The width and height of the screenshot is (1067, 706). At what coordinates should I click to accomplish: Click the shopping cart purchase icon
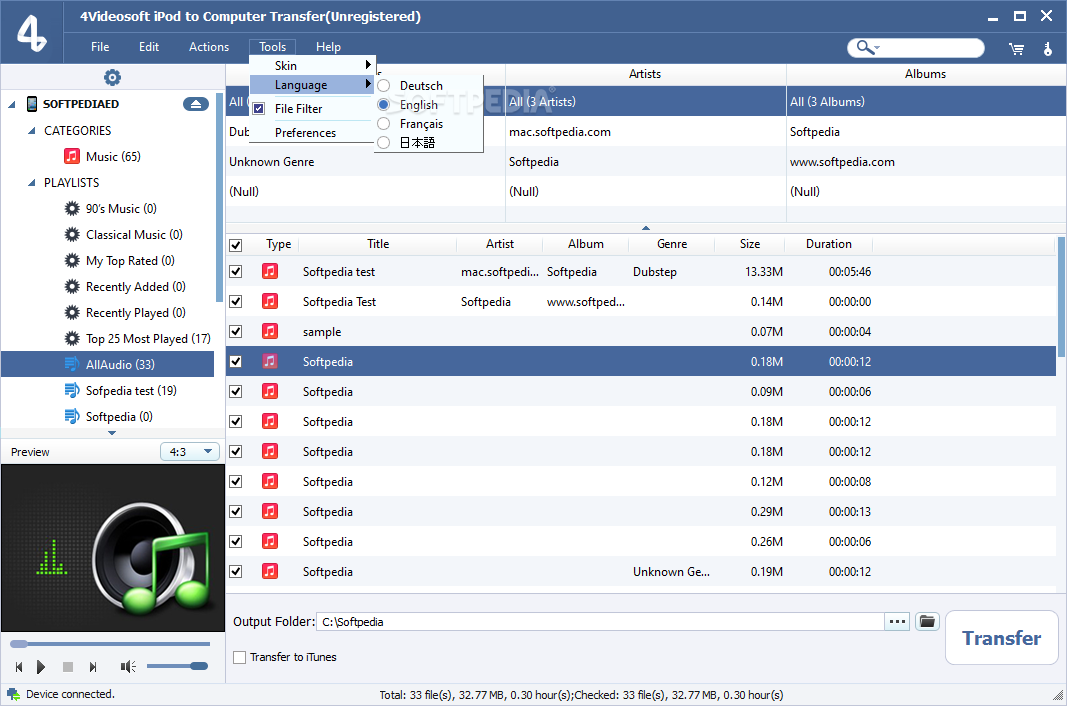pyautogui.click(x=1016, y=48)
